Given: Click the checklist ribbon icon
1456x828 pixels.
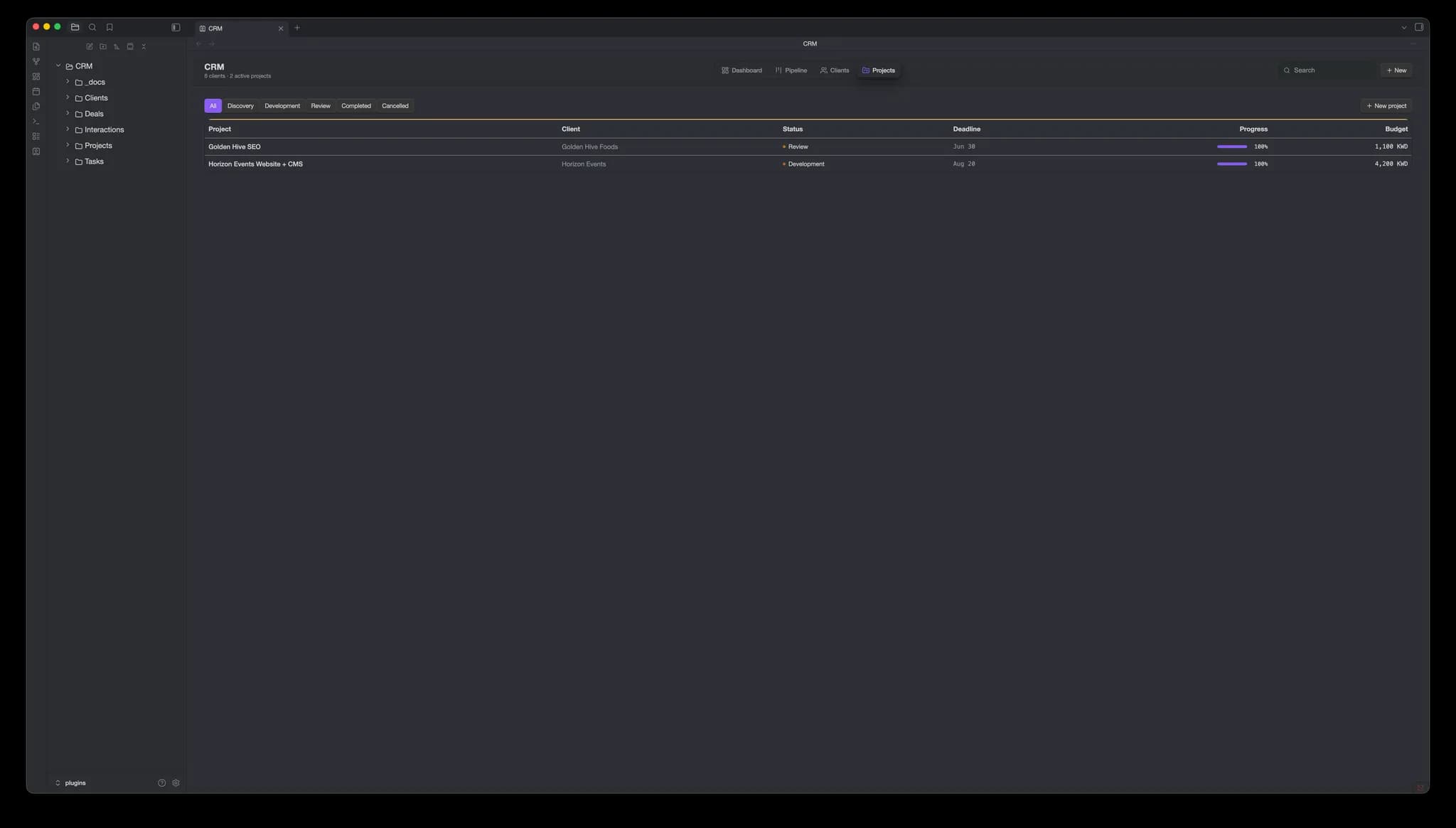Looking at the screenshot, I should (36, 137).
